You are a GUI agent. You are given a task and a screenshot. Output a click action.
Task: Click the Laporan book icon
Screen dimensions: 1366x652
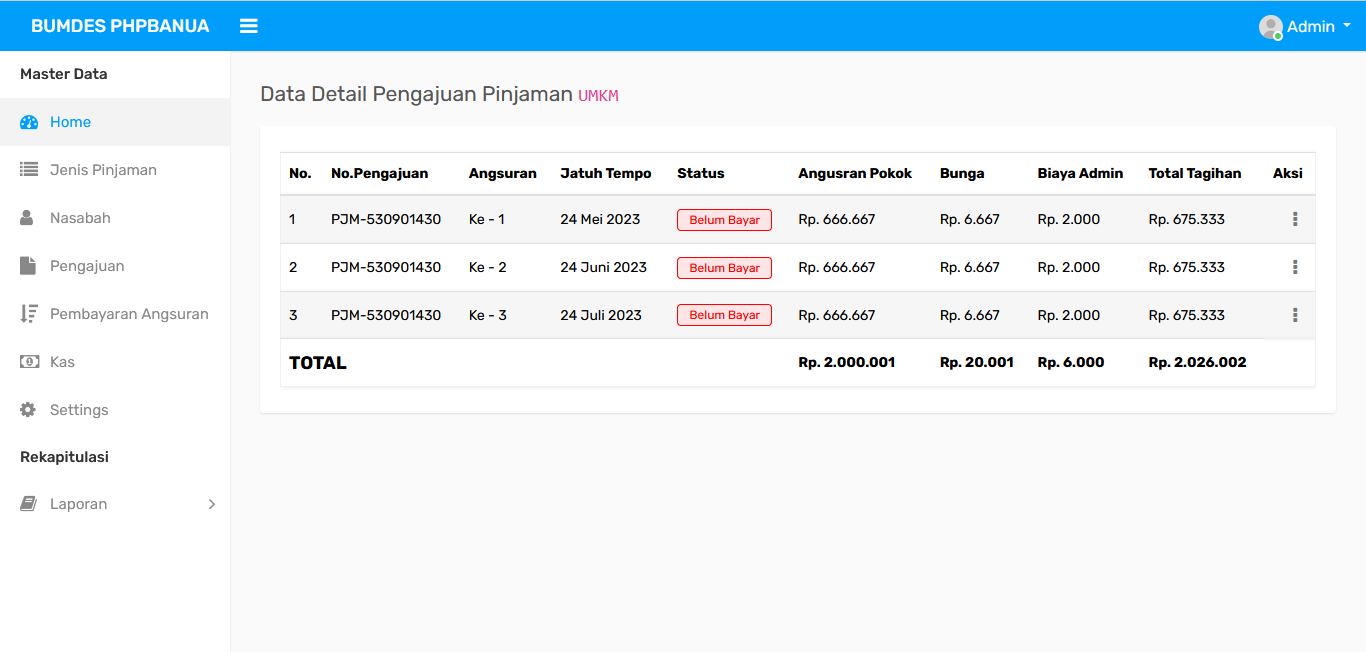(x=28, y=504)
